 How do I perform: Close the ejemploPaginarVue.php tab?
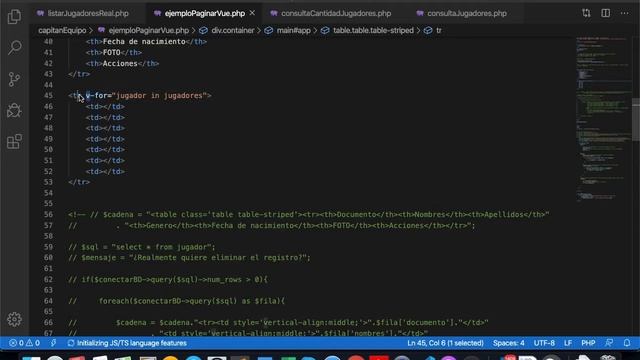click(x=252, y=13)
